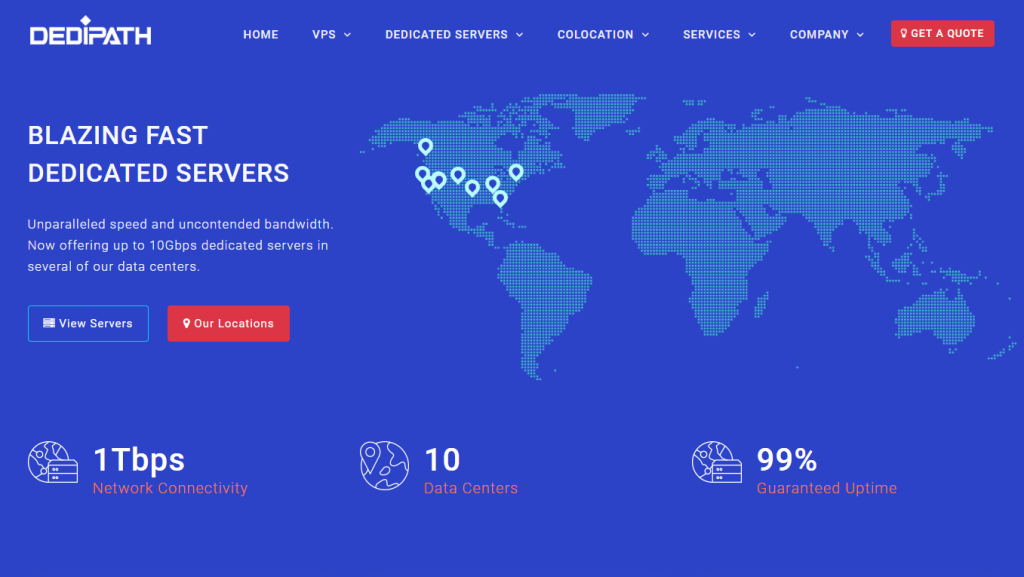Click the 99% statistic

tap(786, 460)
